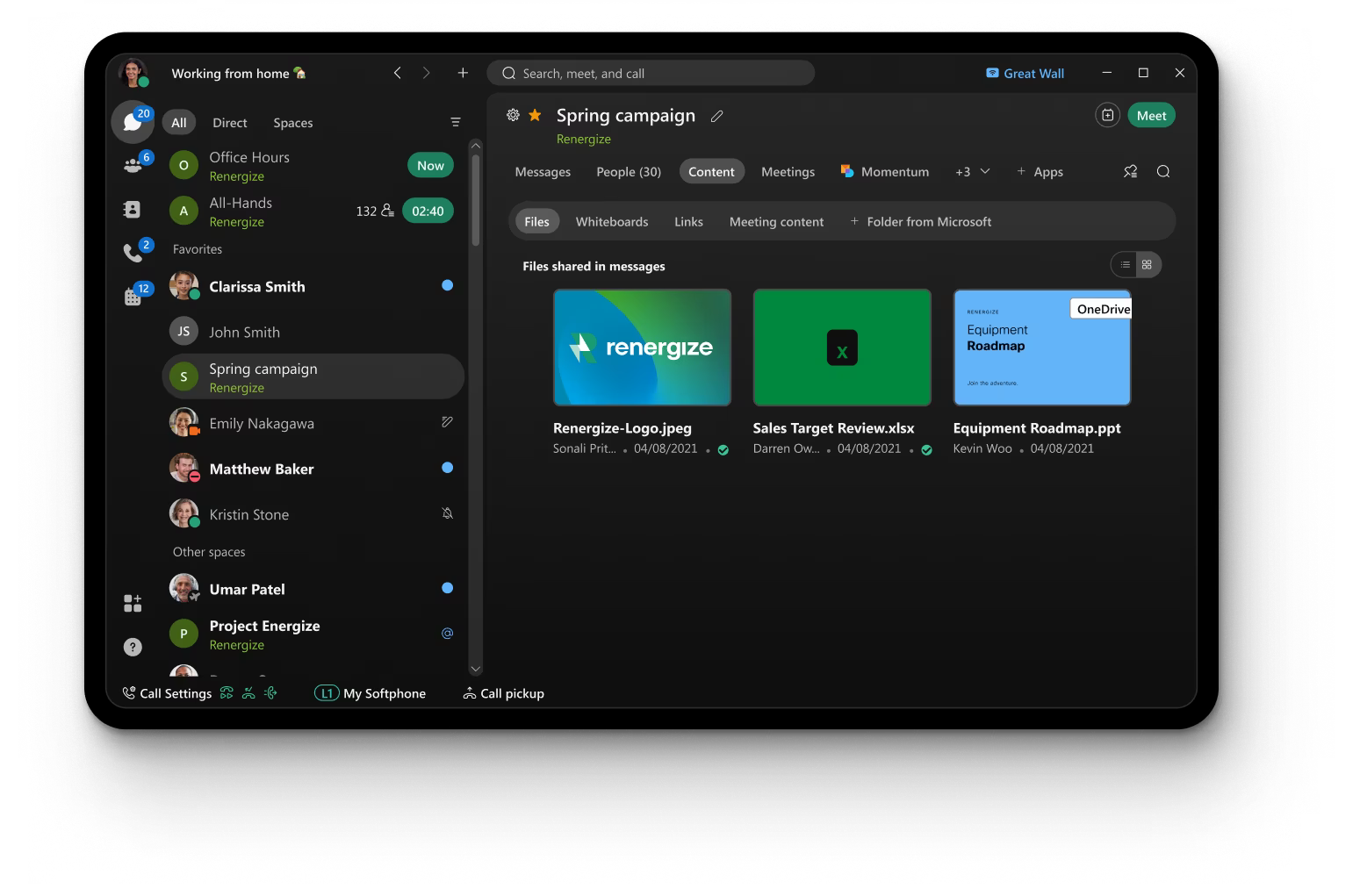The image size is (1360, 896).
Task: Join Office Hours with Now button
Action: (430, 165)
